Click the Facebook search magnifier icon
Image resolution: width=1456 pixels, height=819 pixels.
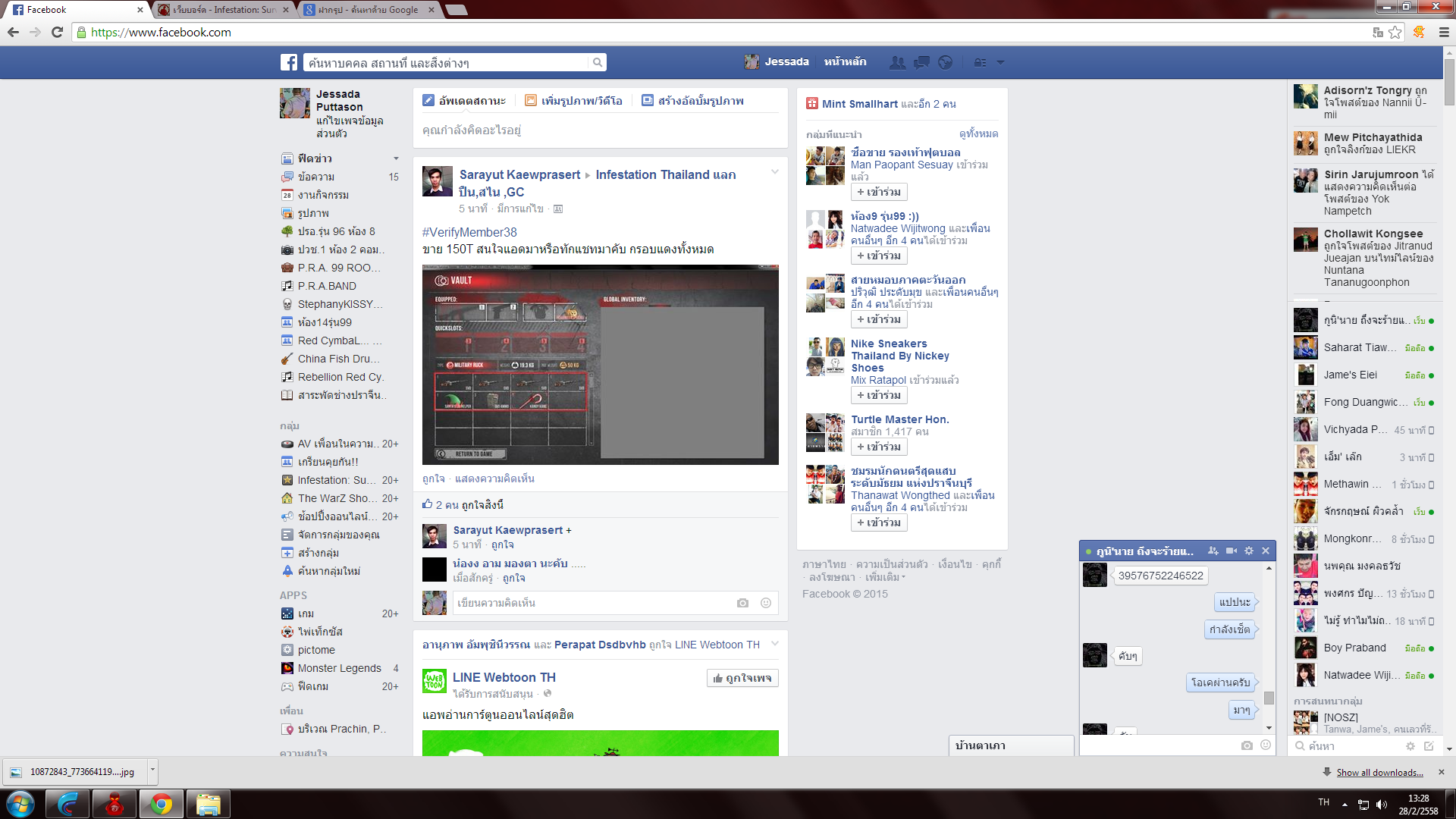point(598,62)
